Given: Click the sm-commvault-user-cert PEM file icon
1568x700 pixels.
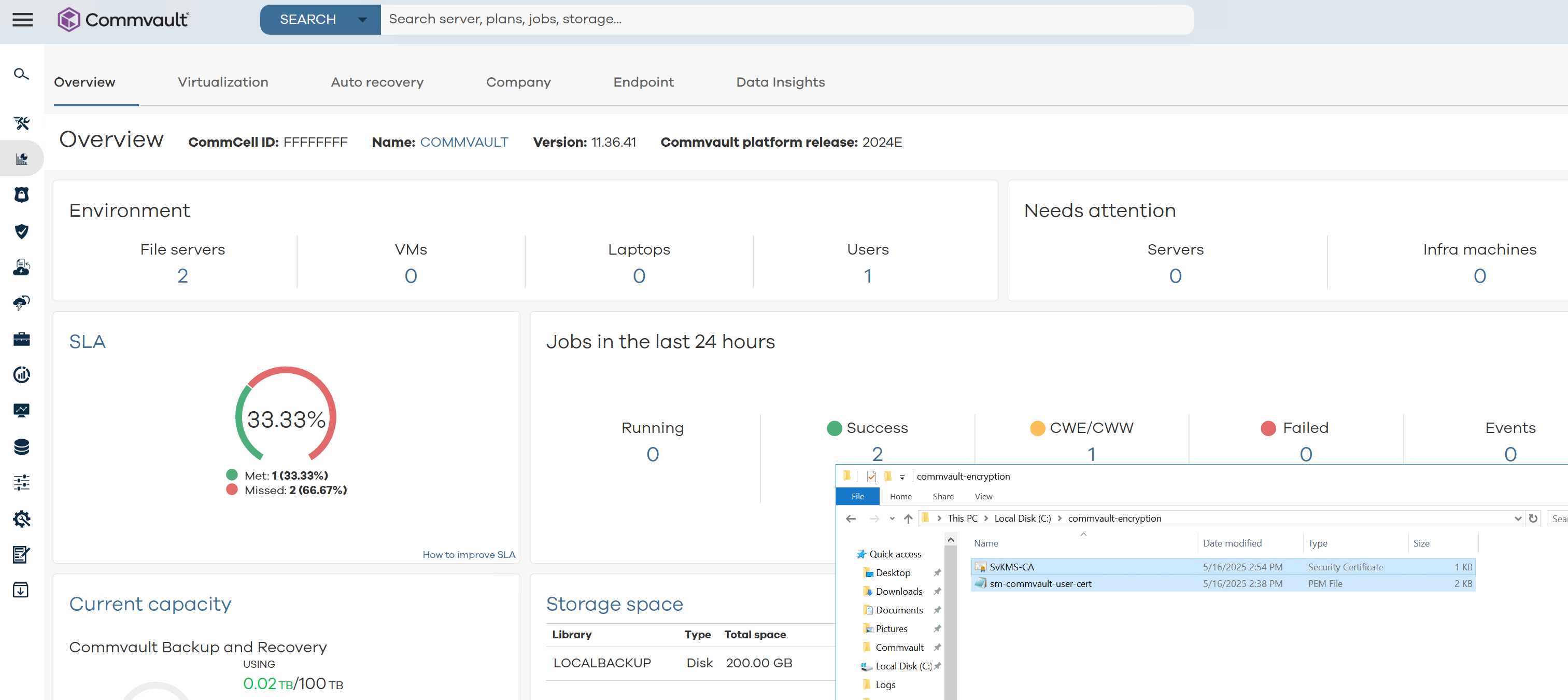Looking at the screenshot, I should [980, 583].
